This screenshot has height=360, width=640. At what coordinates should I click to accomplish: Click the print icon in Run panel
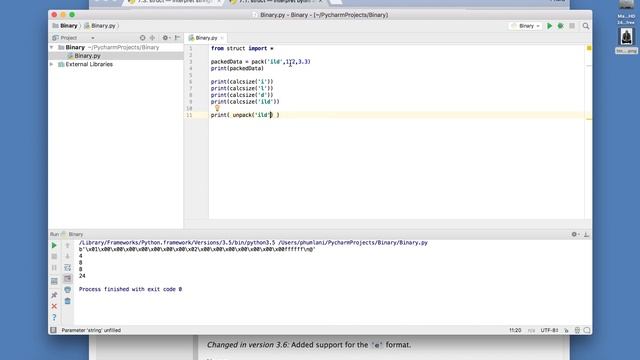pos(67,290)
